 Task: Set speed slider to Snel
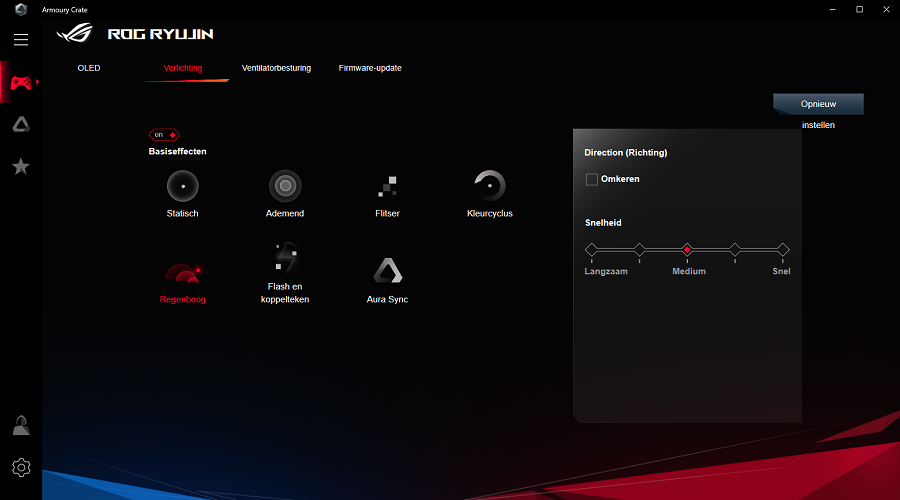(783, 250)
